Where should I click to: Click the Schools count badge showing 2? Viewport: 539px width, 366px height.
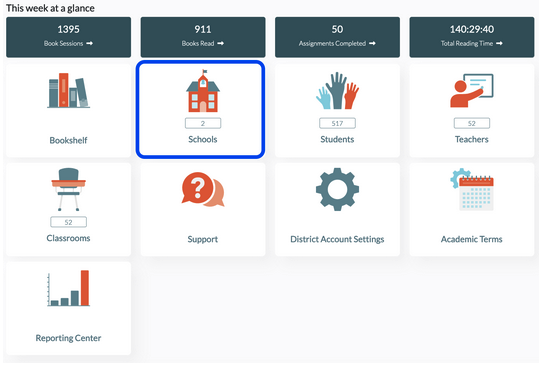(x=203, y=123)
